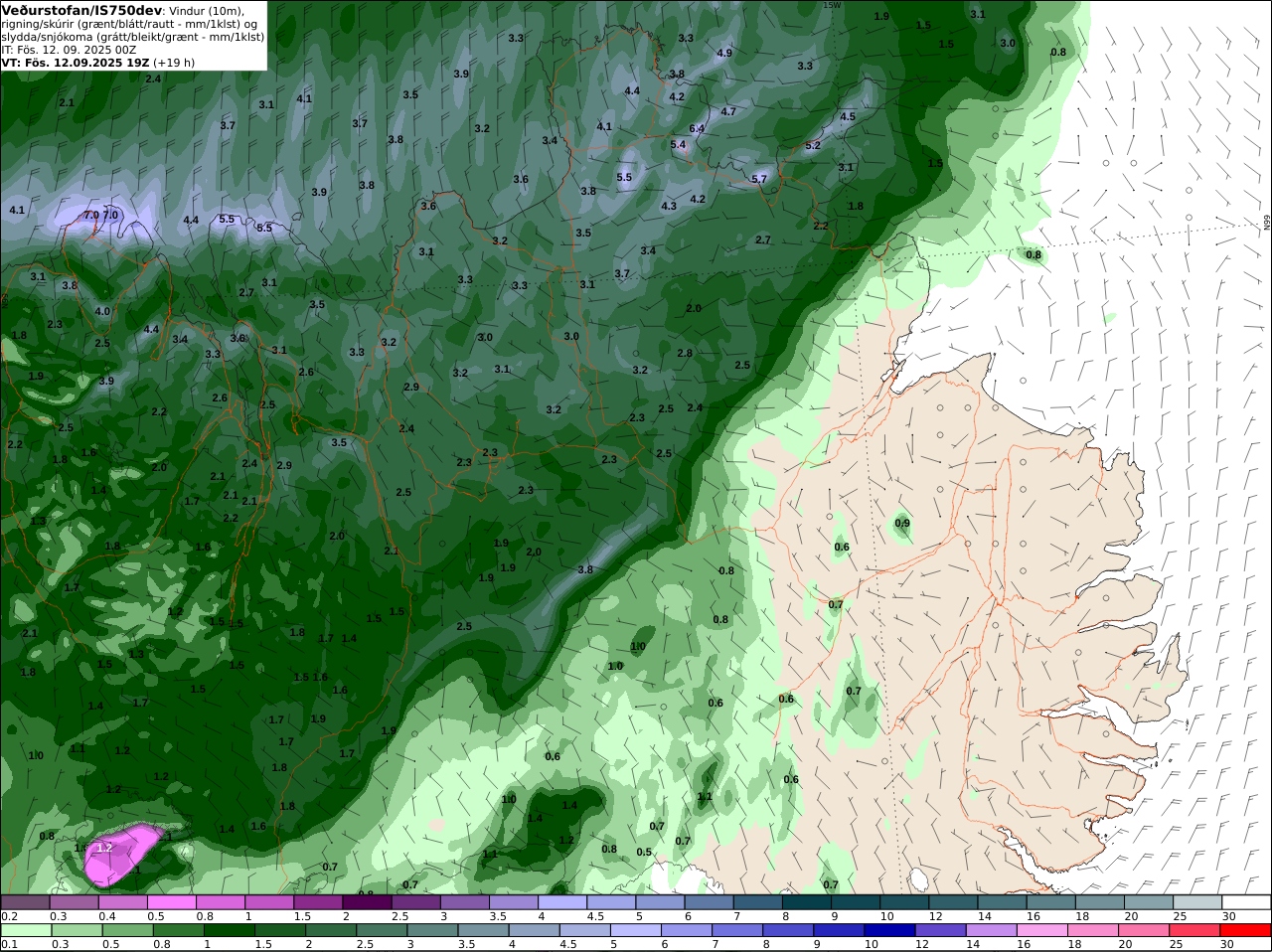1272x952 pixels.
Task: Click the 'IT: Fös. 12. 09. 2025 00Z' initial time
Action: click(x=69, y=50)
